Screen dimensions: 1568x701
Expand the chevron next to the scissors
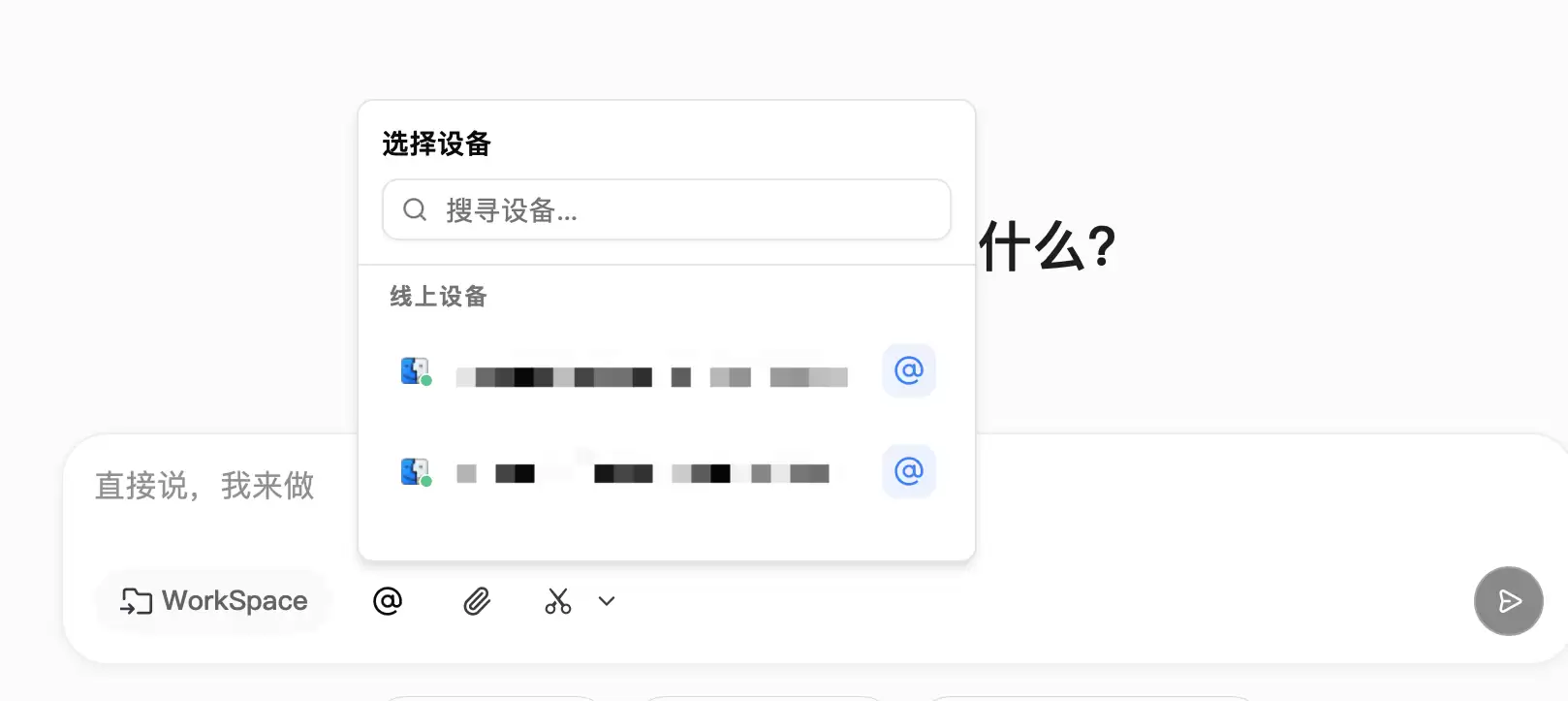point(607,601)
